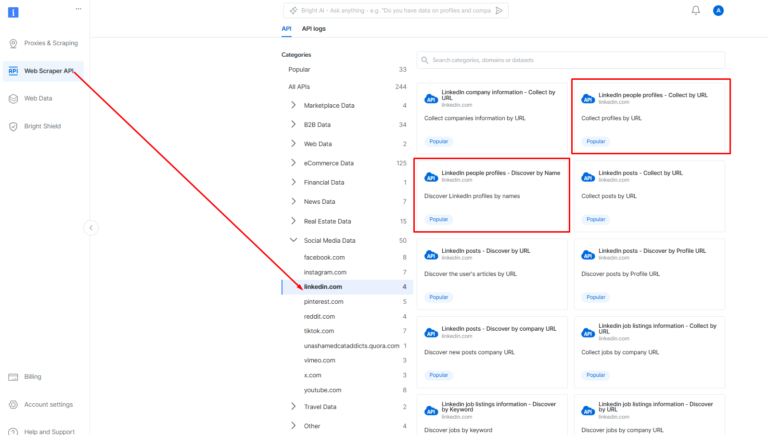The width and height of the screenshot is (768, 435).
Task: Click the Proxies & Scraping sidebar icon
Action: pos(13,44)
